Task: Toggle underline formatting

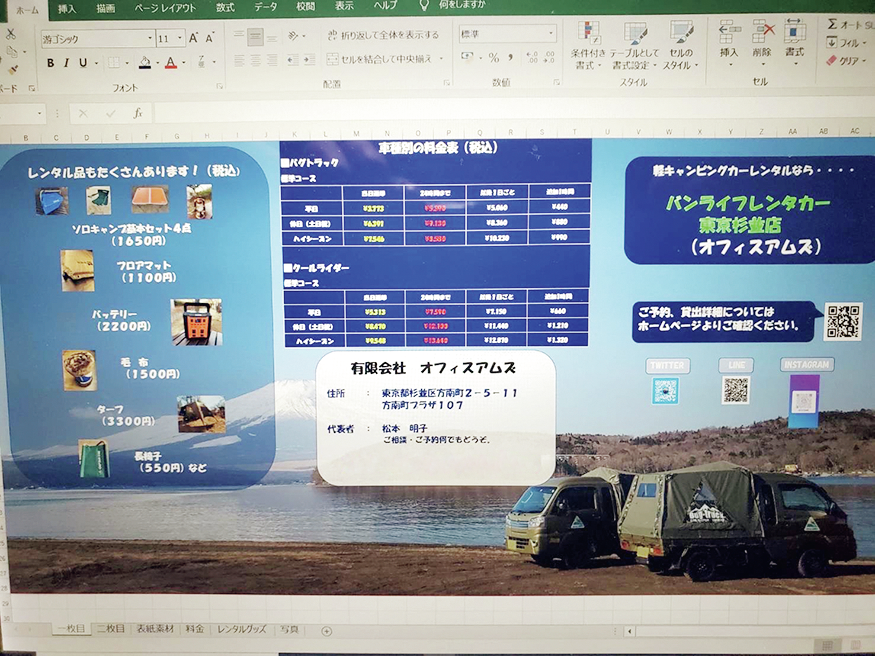Action: (83, 62)
